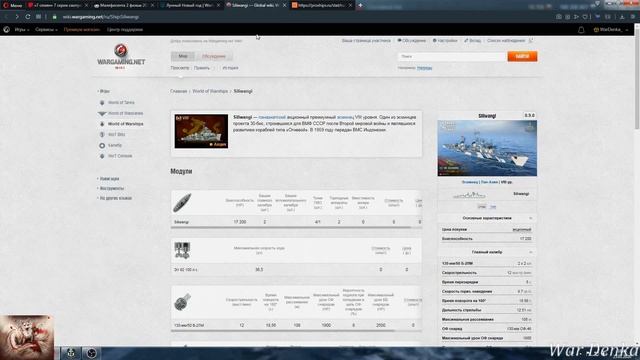This screenshot has width=640, height=360.
Task: Click the avatar thumbnail in bottom-left corner
Action: pos(27,337)
